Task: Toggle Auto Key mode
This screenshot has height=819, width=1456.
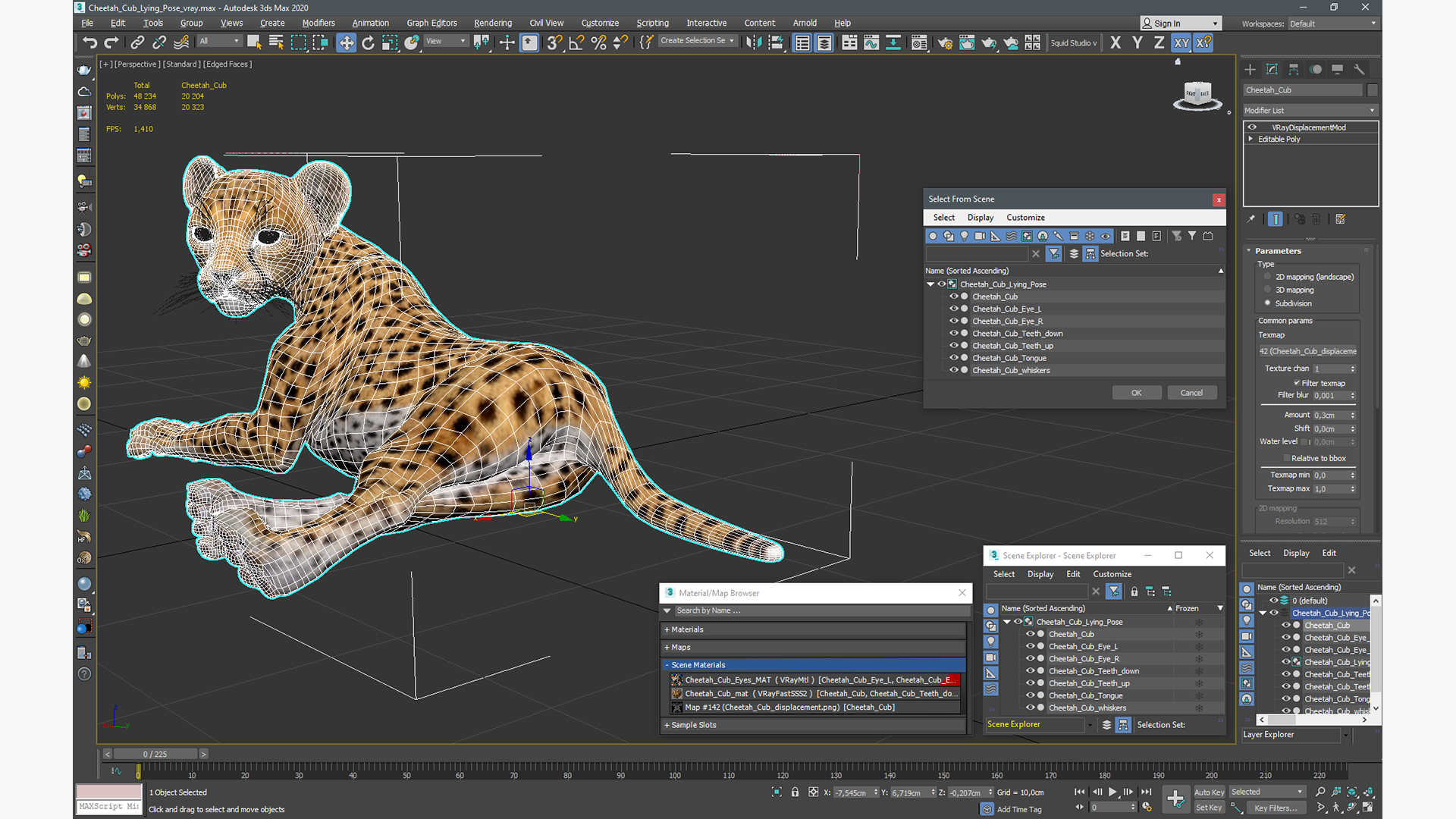Action: pos(1209,792)
